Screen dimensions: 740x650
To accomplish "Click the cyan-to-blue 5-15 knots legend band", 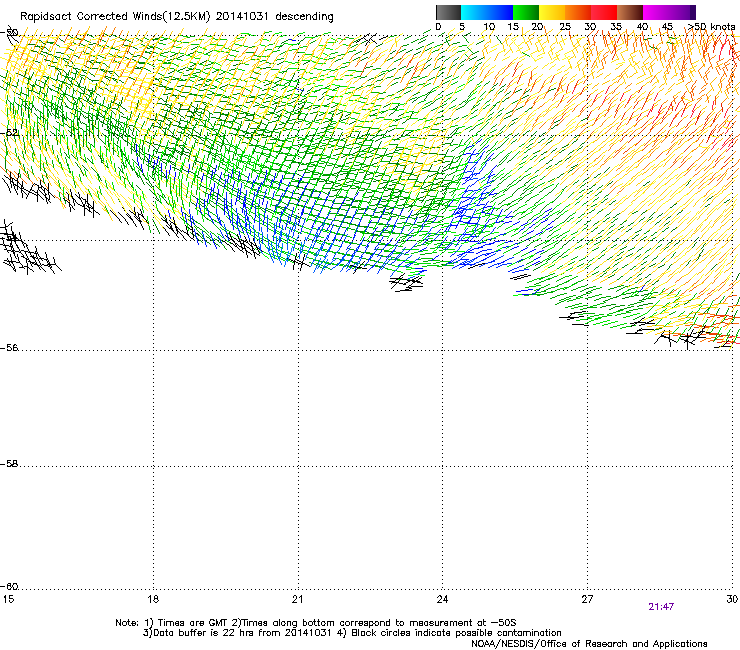I will pos(487,12).
